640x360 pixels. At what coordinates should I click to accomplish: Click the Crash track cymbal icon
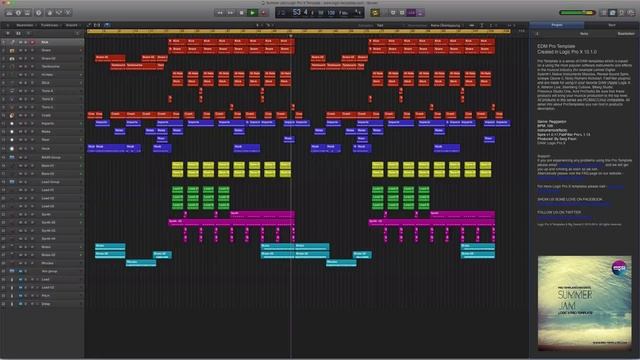pyautogui.click(x=12, y=116)
